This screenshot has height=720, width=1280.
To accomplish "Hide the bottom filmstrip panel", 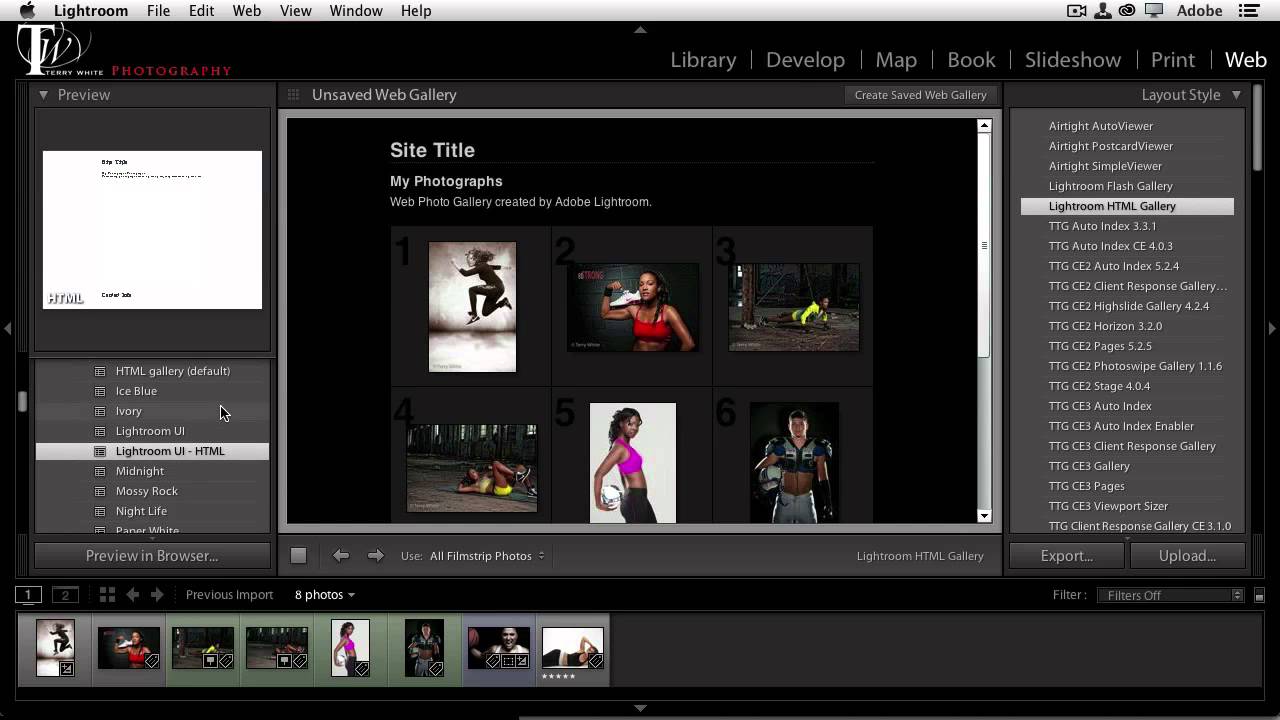I will [640, 708].
